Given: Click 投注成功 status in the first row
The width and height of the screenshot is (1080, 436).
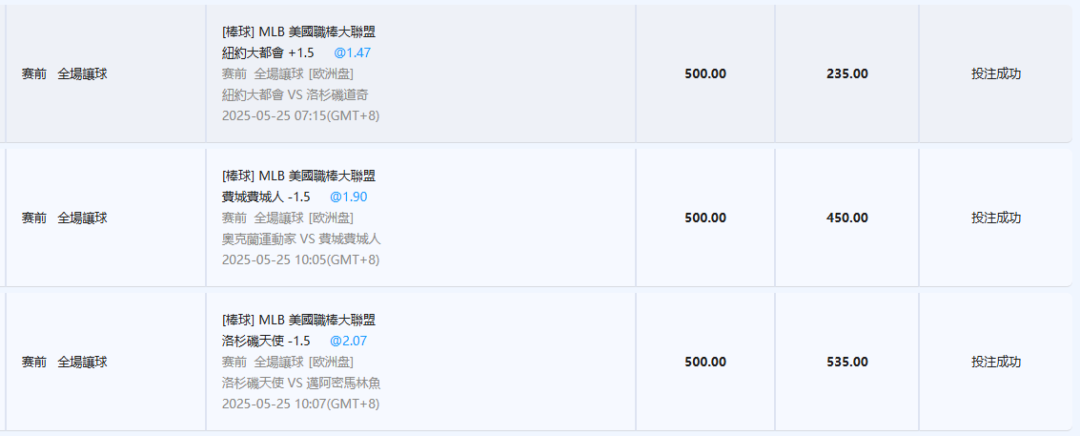Looking at the screenshot, I should [996, 74].
